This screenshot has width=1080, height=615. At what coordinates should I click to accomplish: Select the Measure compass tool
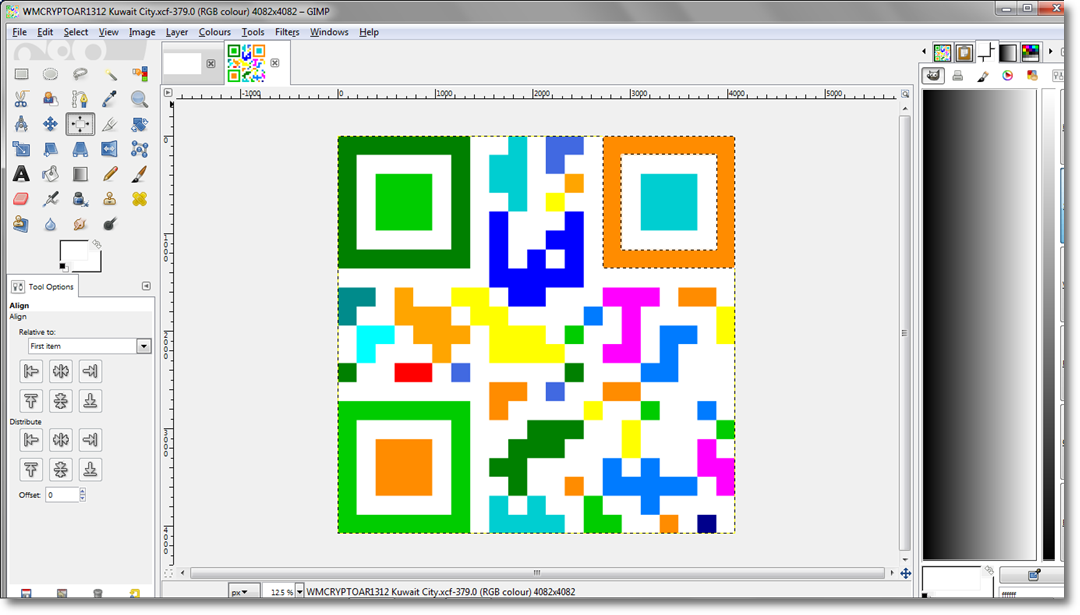click(x=21, y=124)
